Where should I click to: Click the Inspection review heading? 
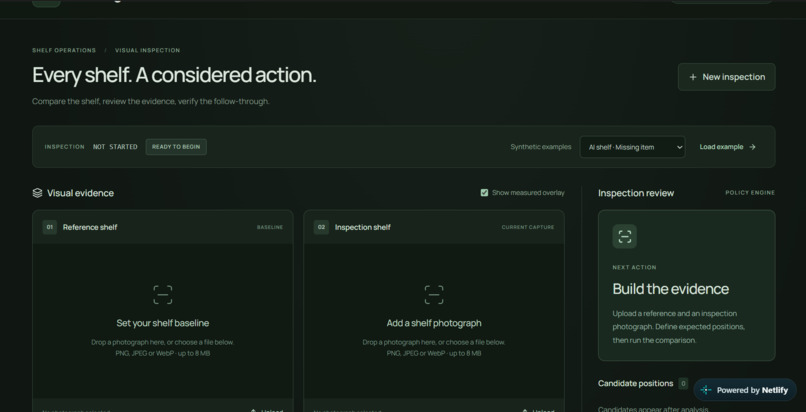tap(636, 193)
